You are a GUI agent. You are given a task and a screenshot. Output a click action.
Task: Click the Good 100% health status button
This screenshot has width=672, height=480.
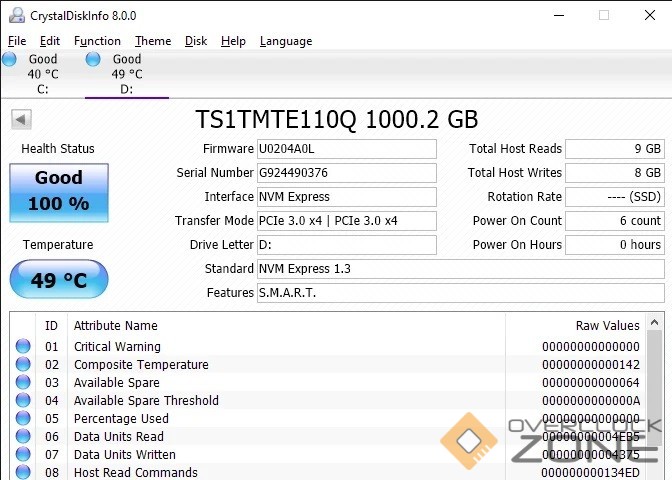tap(59, 191)
